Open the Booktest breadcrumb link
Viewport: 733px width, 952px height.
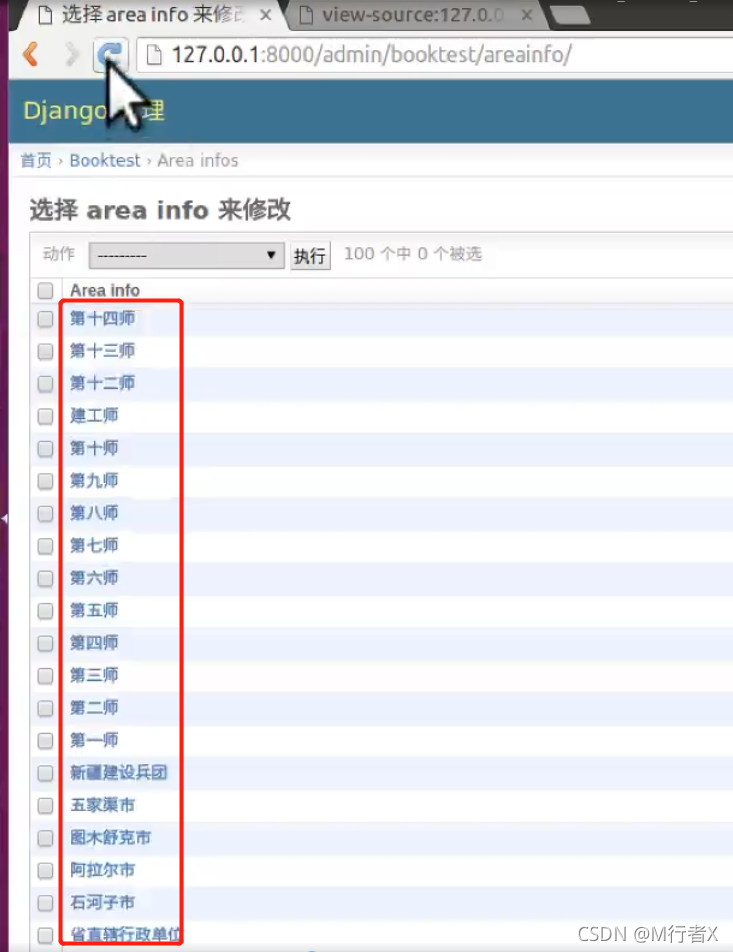pyautogui.click(x=104, y=161)
